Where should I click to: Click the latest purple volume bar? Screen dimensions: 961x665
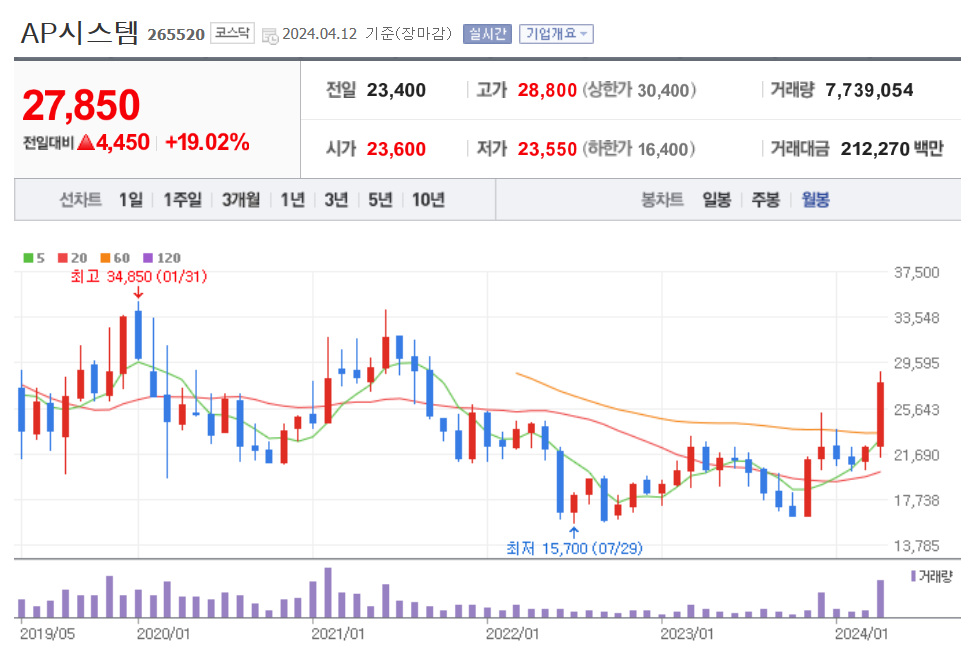point(881,598)
